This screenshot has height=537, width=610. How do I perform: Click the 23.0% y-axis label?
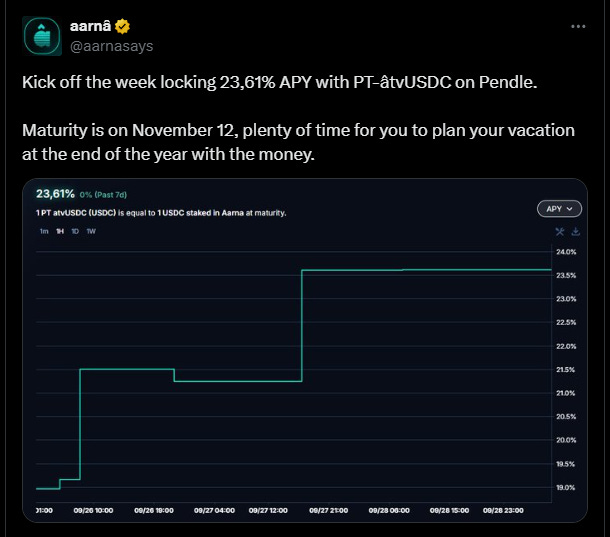566,299
